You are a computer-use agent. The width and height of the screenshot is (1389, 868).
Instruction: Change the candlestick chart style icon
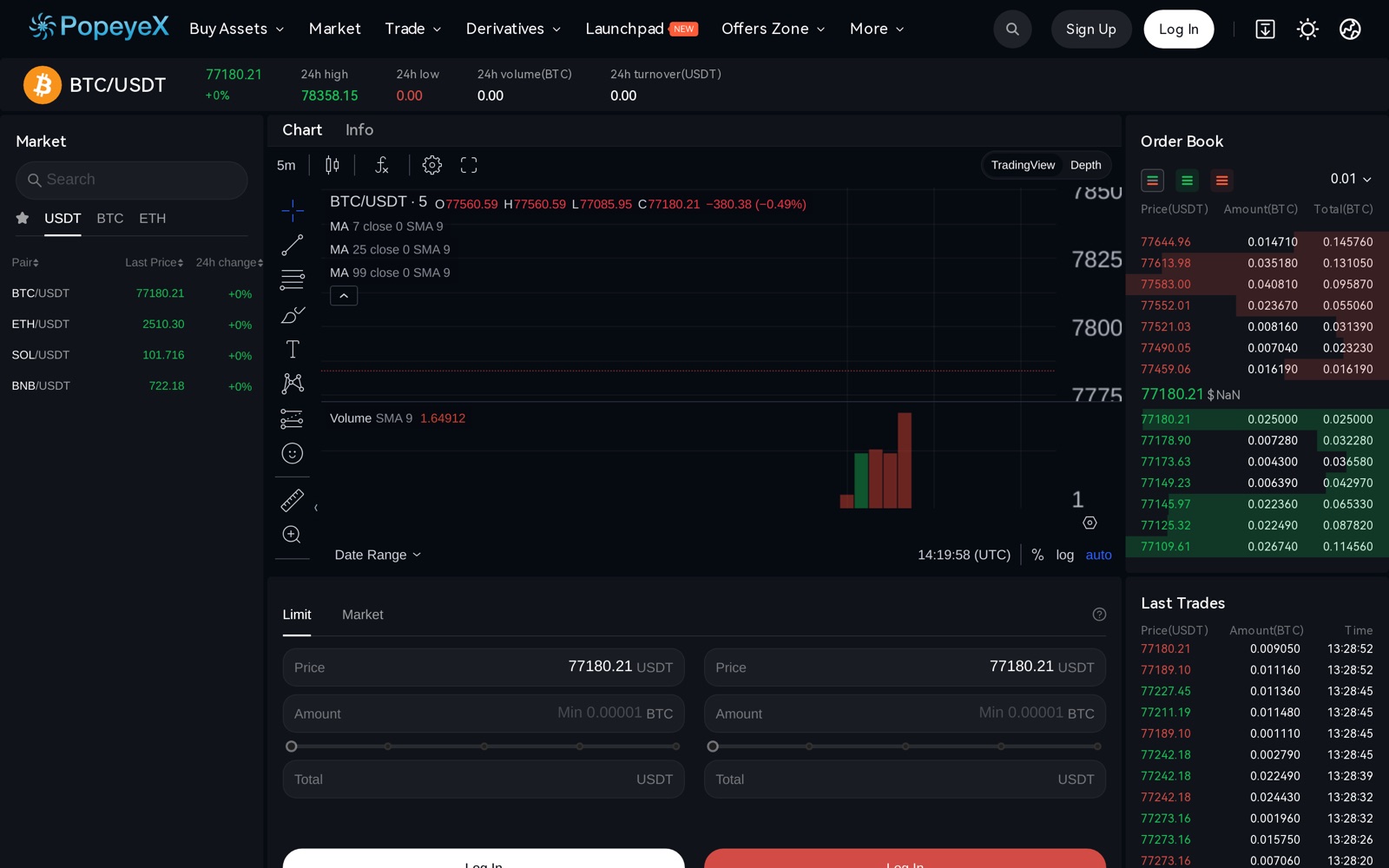332,165
